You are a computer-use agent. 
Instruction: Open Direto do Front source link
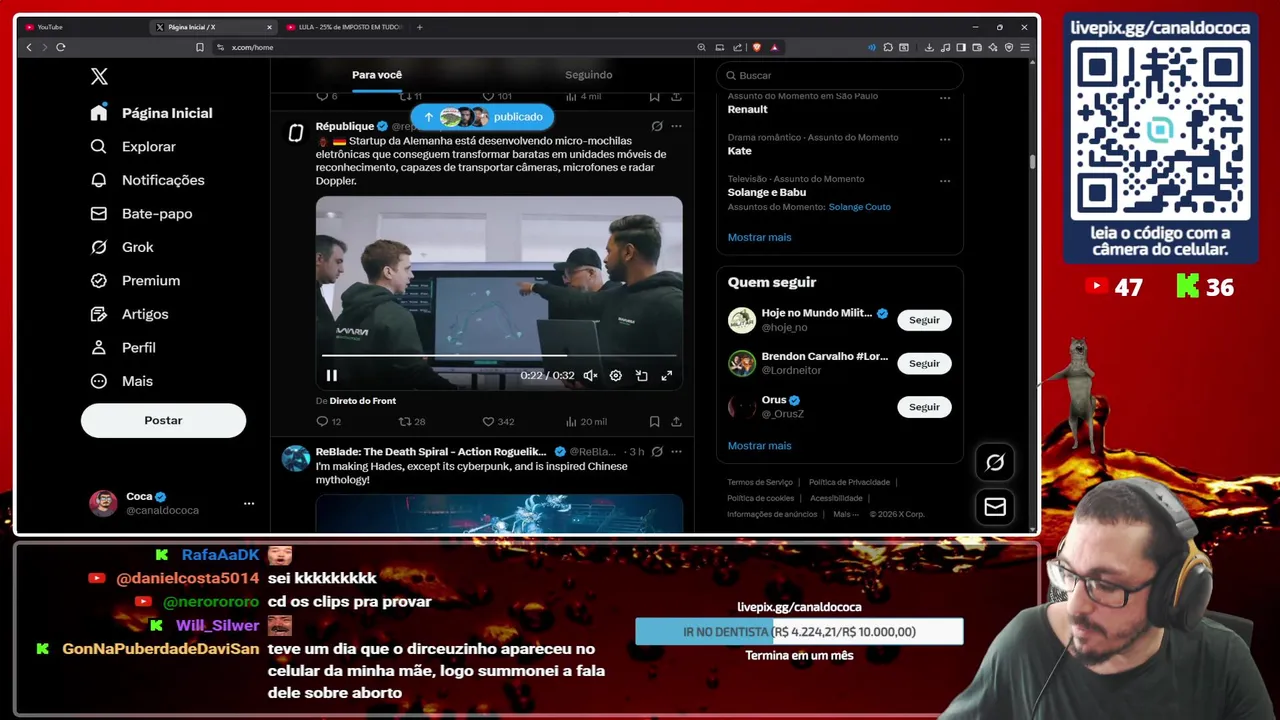(362, 401)
